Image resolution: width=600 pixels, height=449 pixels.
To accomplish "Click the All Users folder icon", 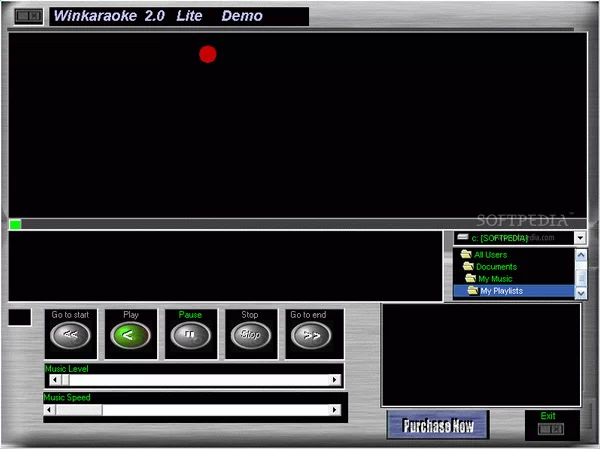I will pyautogui.click(x=466, y=254).
